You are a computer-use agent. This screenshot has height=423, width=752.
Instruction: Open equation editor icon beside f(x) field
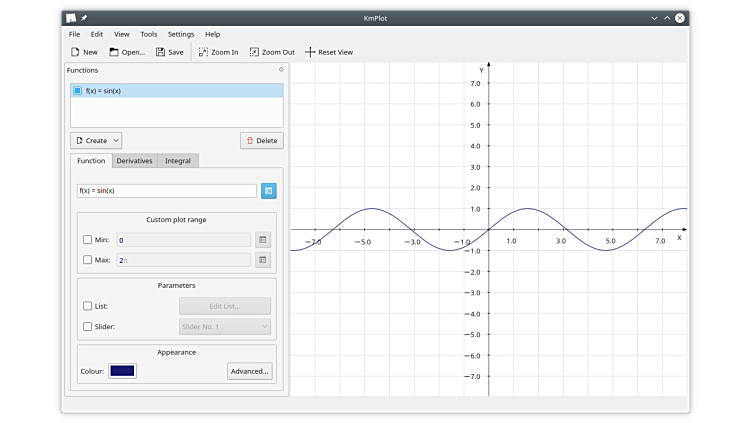269,191
